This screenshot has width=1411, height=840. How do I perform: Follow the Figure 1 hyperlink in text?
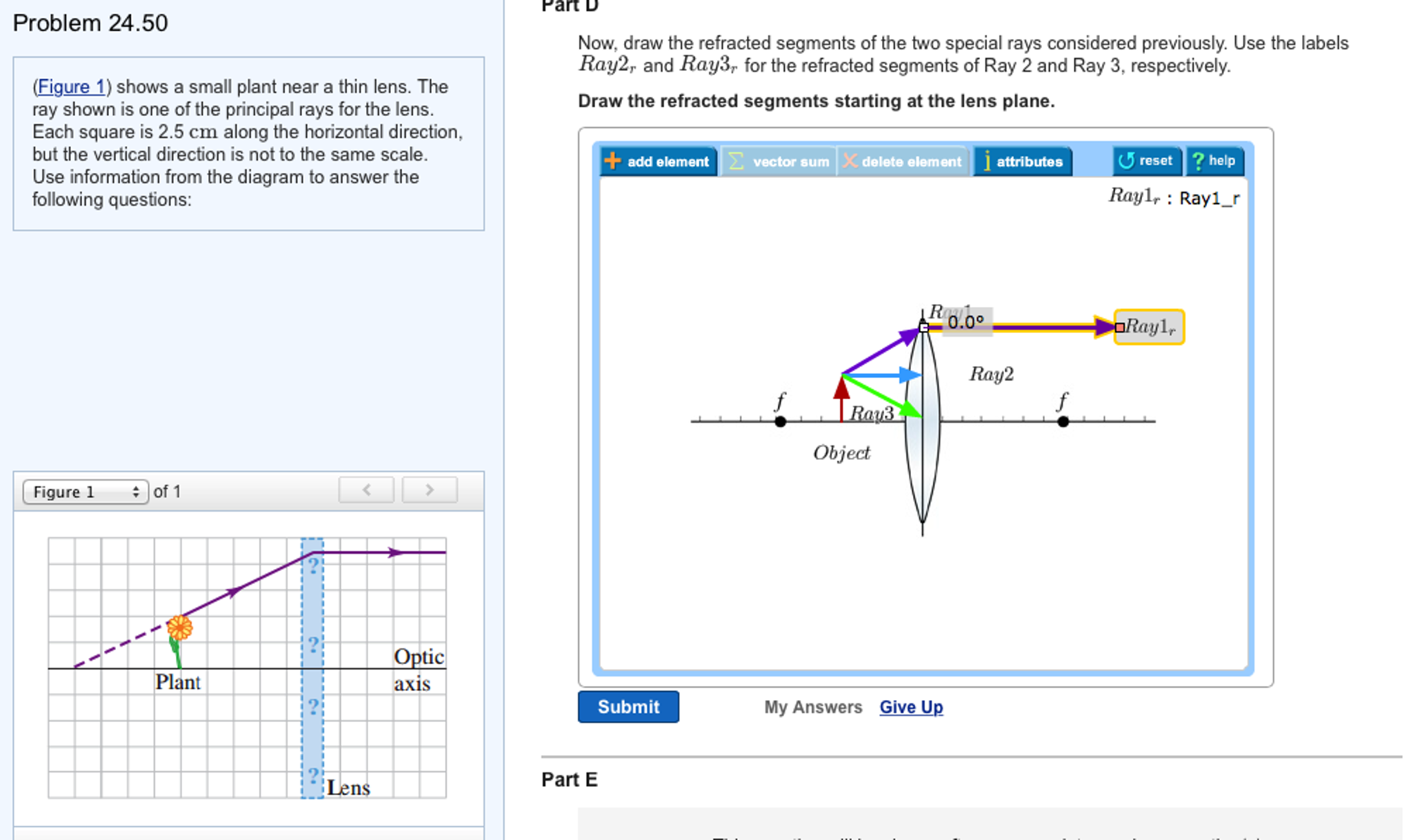click(x=71, y=87)
